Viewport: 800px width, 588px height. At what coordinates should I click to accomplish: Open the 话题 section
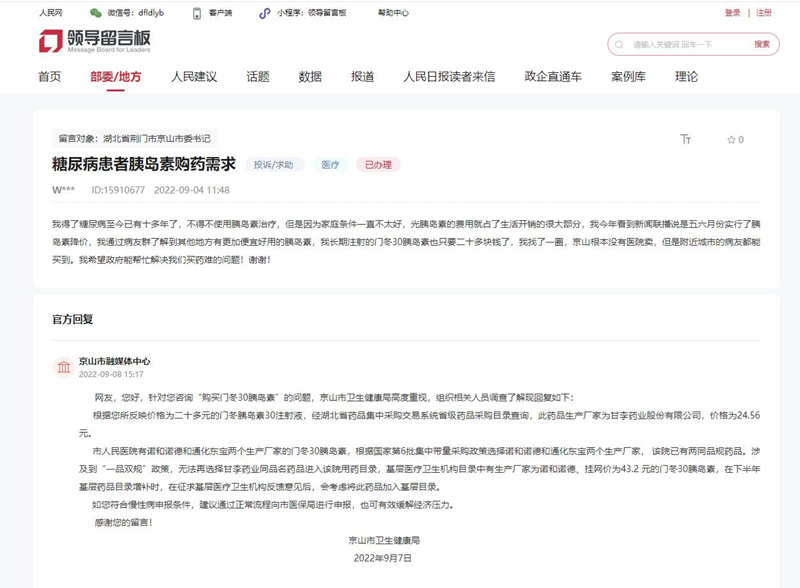[x=257, y=76]
